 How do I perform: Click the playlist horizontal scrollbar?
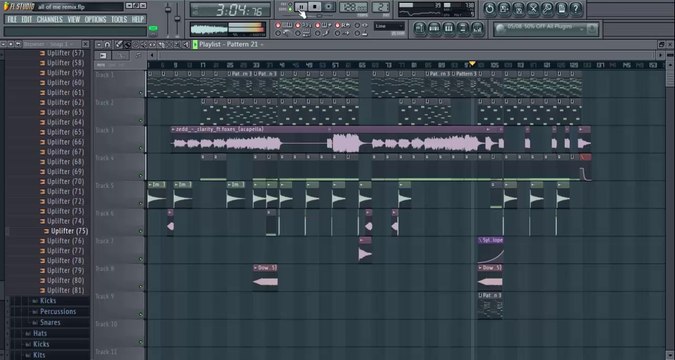pyautogui.click(x=406, y=55)
